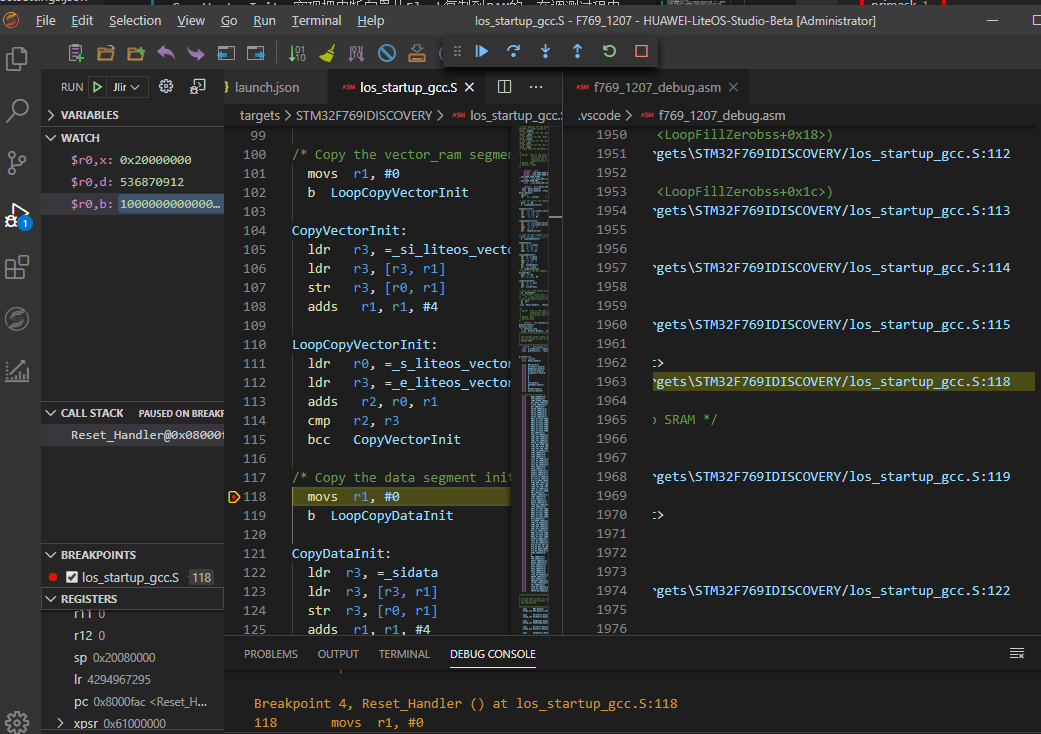Screen dimensions: 1041x734
Task: Split the editor to the right
Action: point(504,87)
